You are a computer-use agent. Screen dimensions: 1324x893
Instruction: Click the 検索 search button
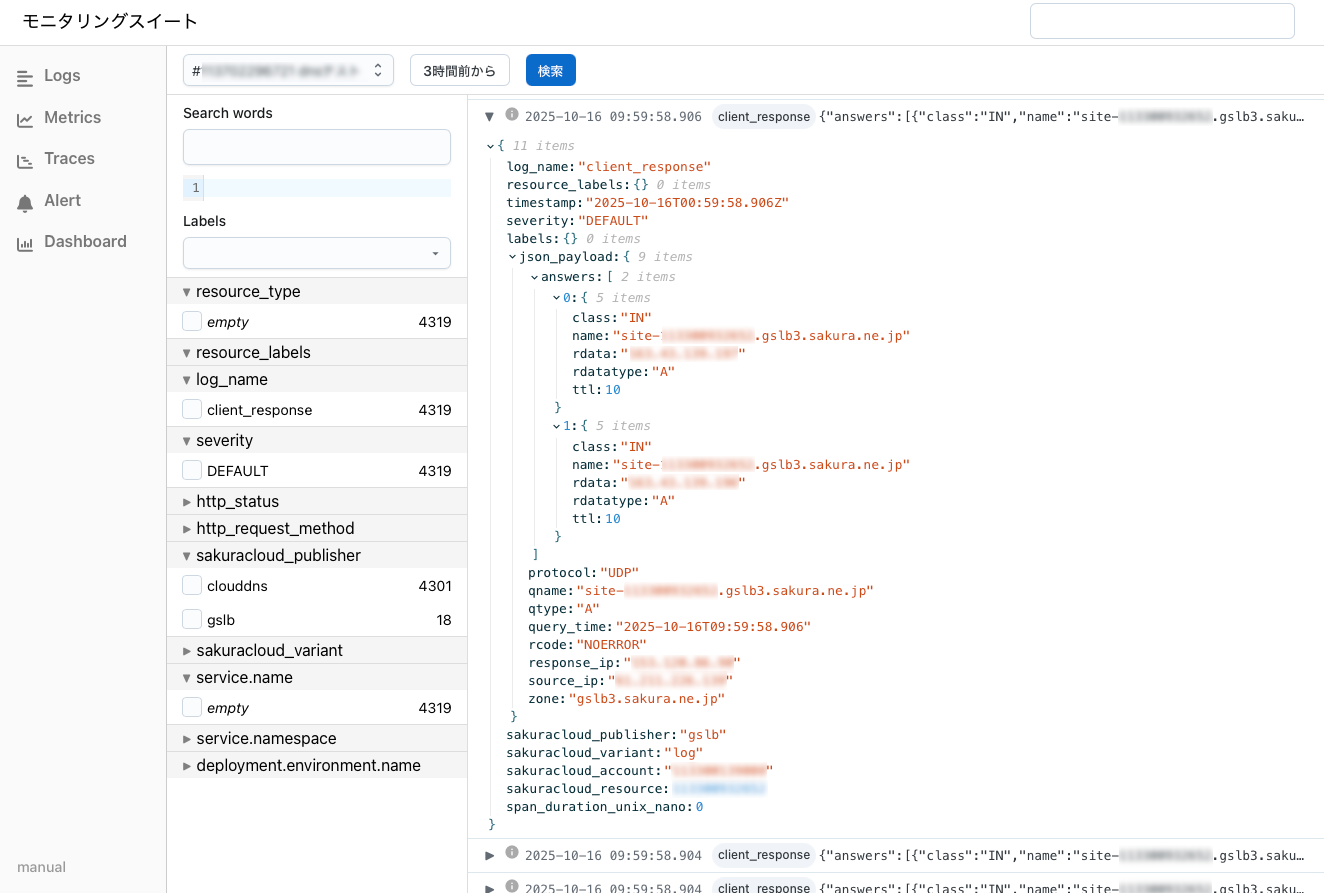point(550,70)
